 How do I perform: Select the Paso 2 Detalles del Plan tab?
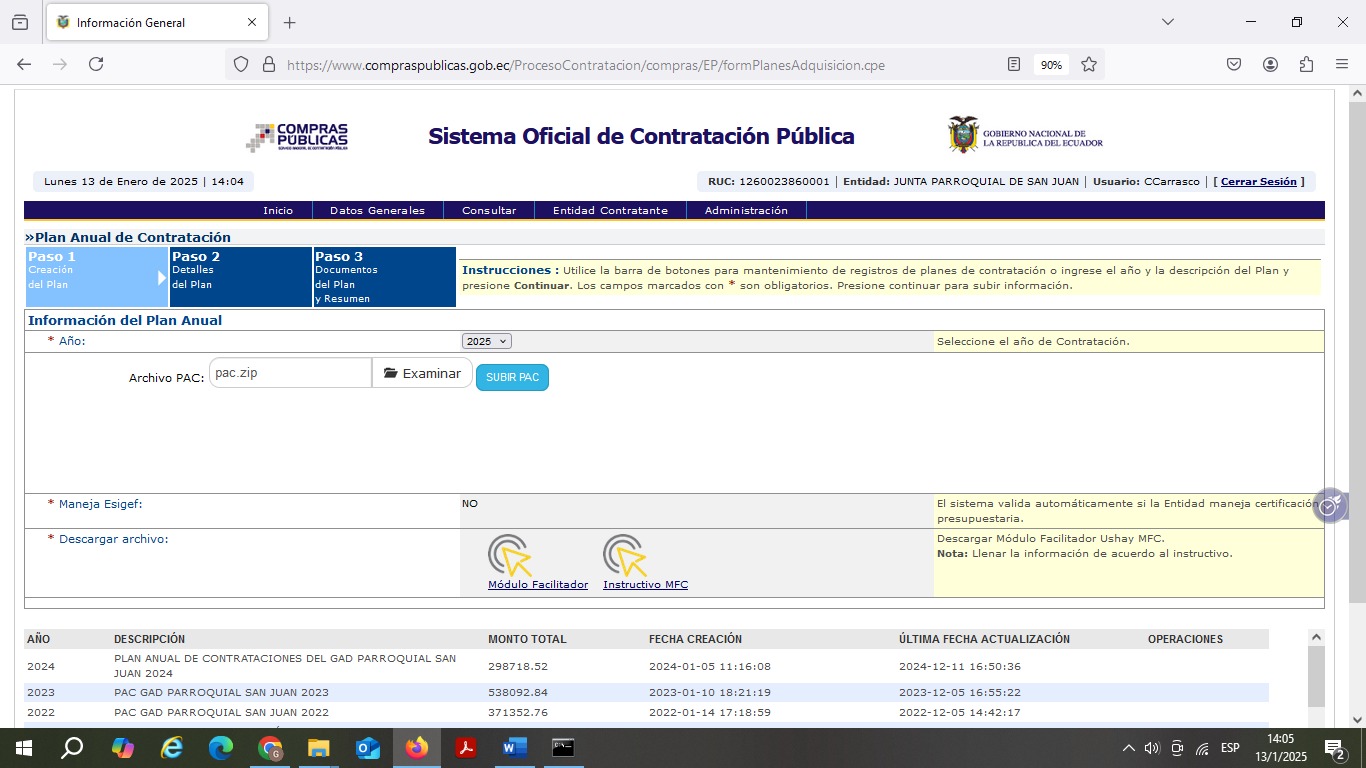tap(241, 276)
